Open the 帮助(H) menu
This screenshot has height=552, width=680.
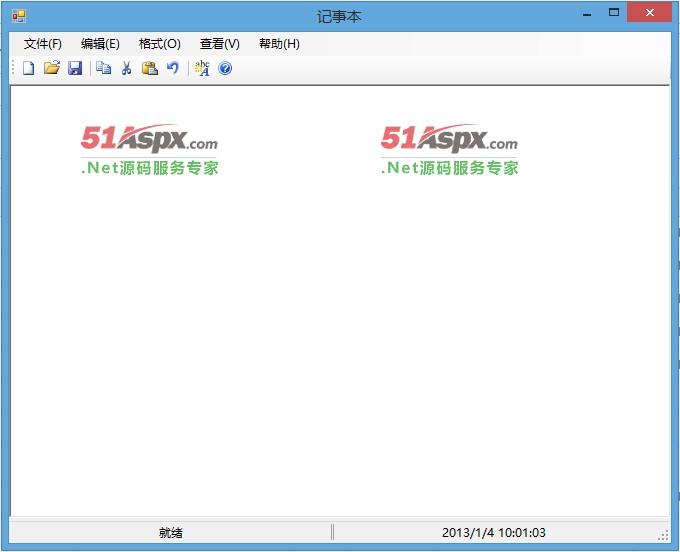(x=279, y=44)
